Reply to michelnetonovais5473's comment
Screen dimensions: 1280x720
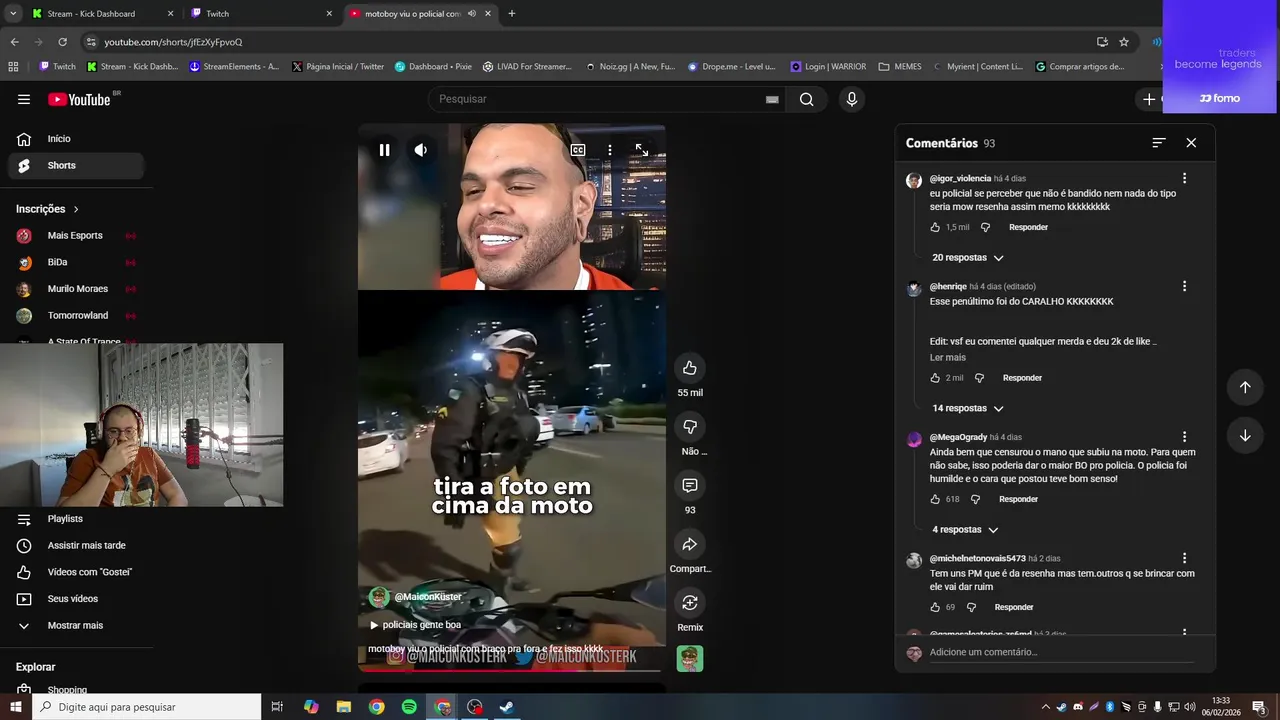click(1014, 607)
